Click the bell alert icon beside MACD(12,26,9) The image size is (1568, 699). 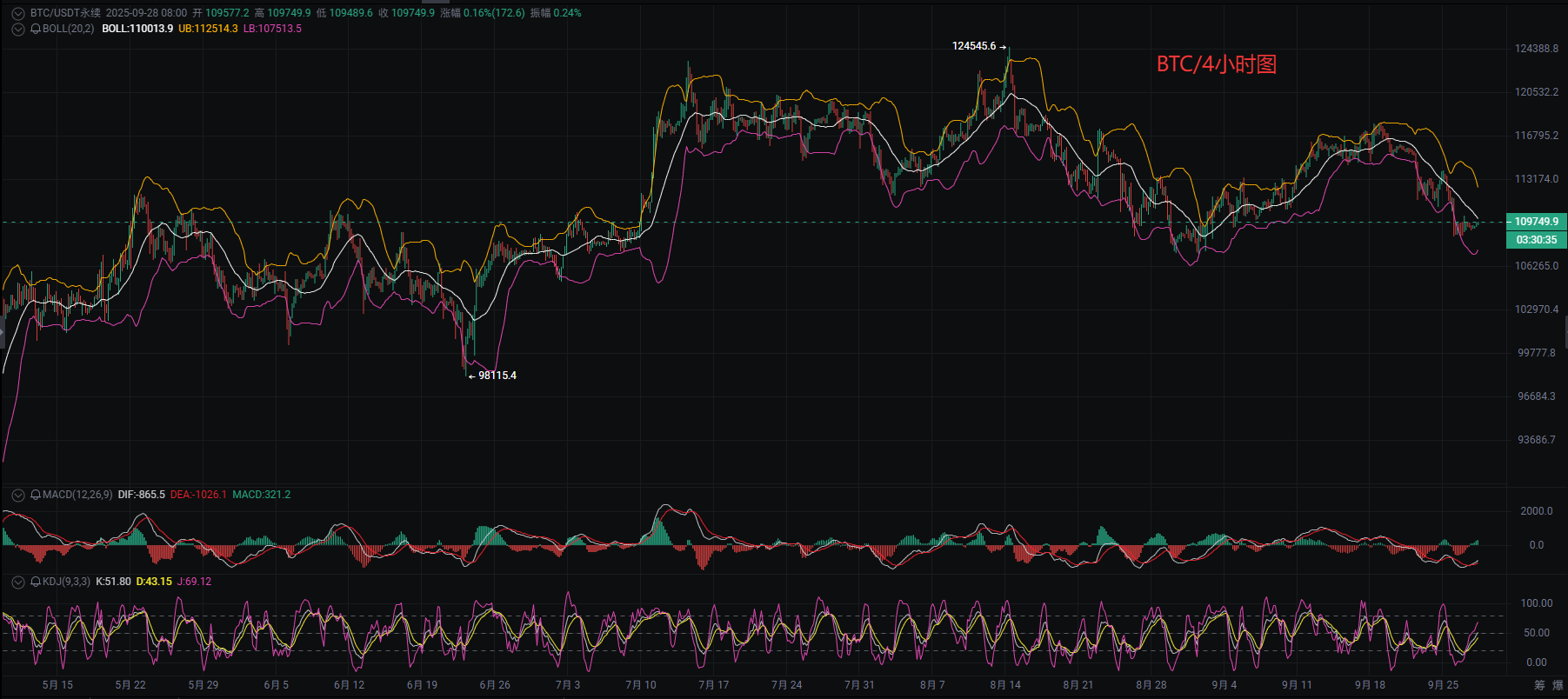tap(36, 495)
